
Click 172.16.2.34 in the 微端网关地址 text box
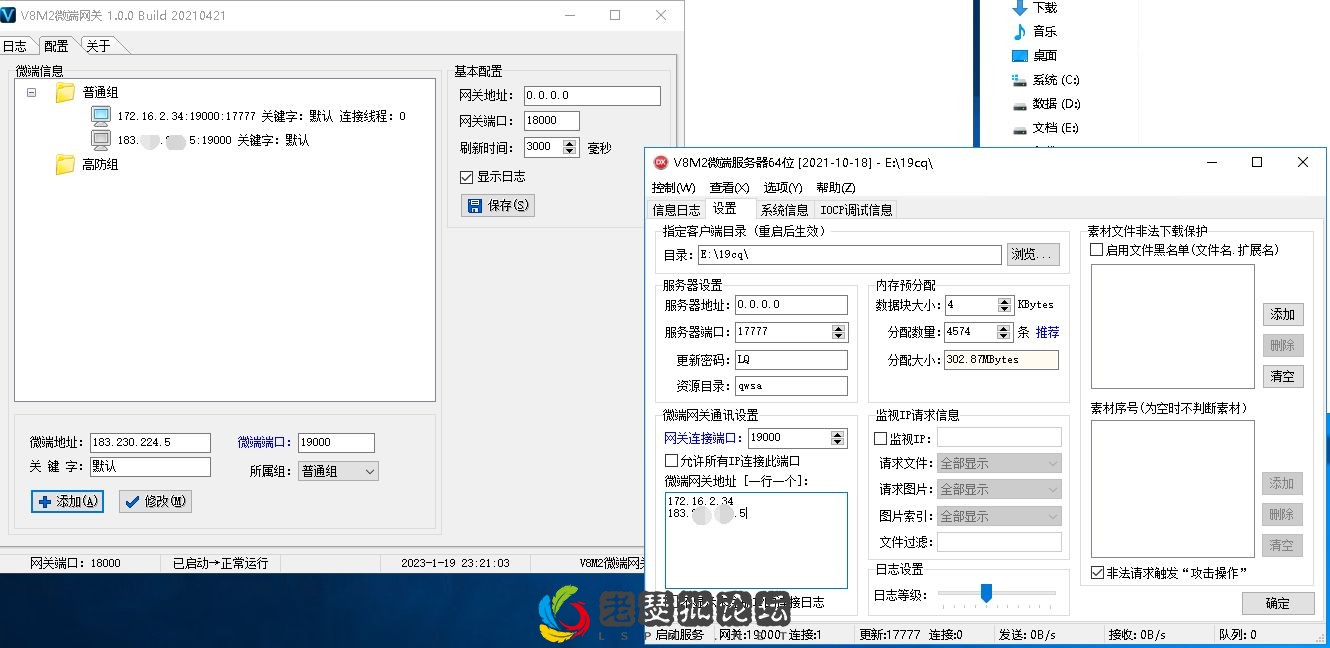click(700, 502)
